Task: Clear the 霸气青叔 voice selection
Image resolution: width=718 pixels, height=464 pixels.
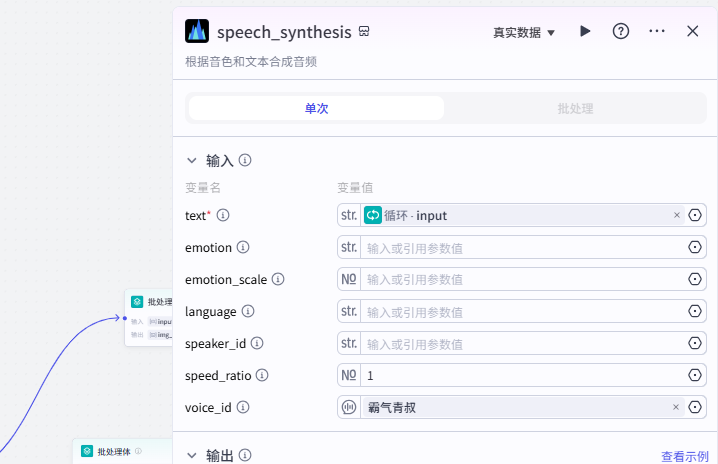Action: (x=676, y=407)
